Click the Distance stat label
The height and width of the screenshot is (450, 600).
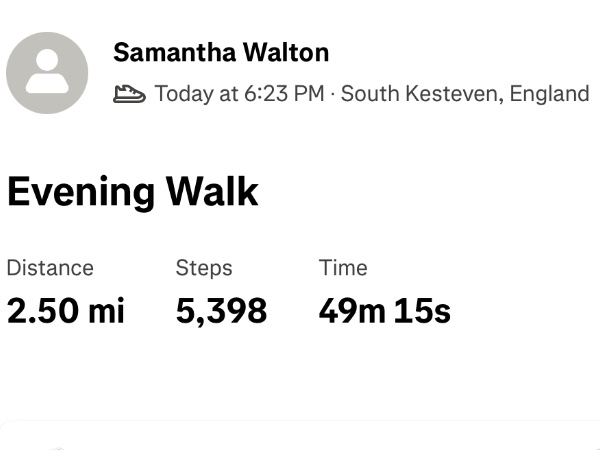[x=50, y=268]
